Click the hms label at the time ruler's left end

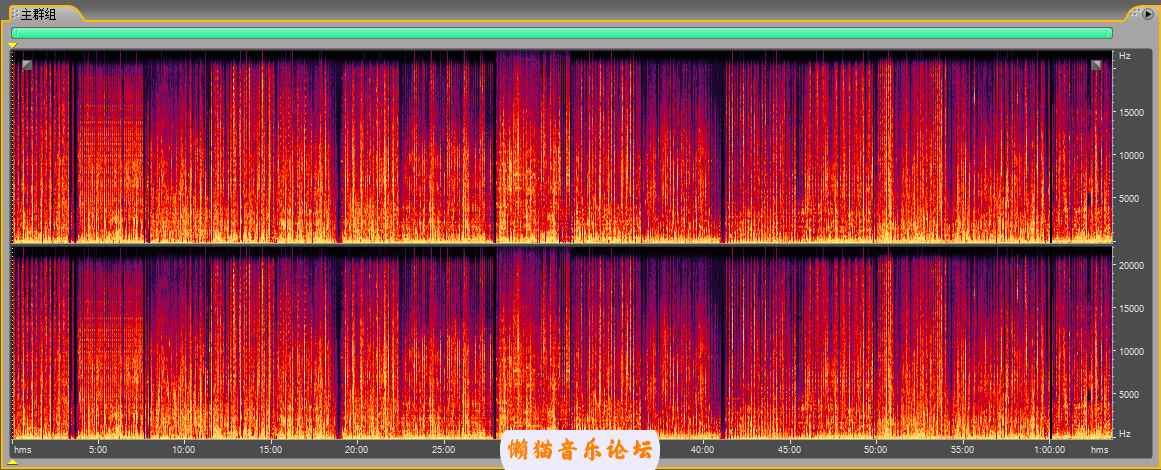click(x=23, y=449)
